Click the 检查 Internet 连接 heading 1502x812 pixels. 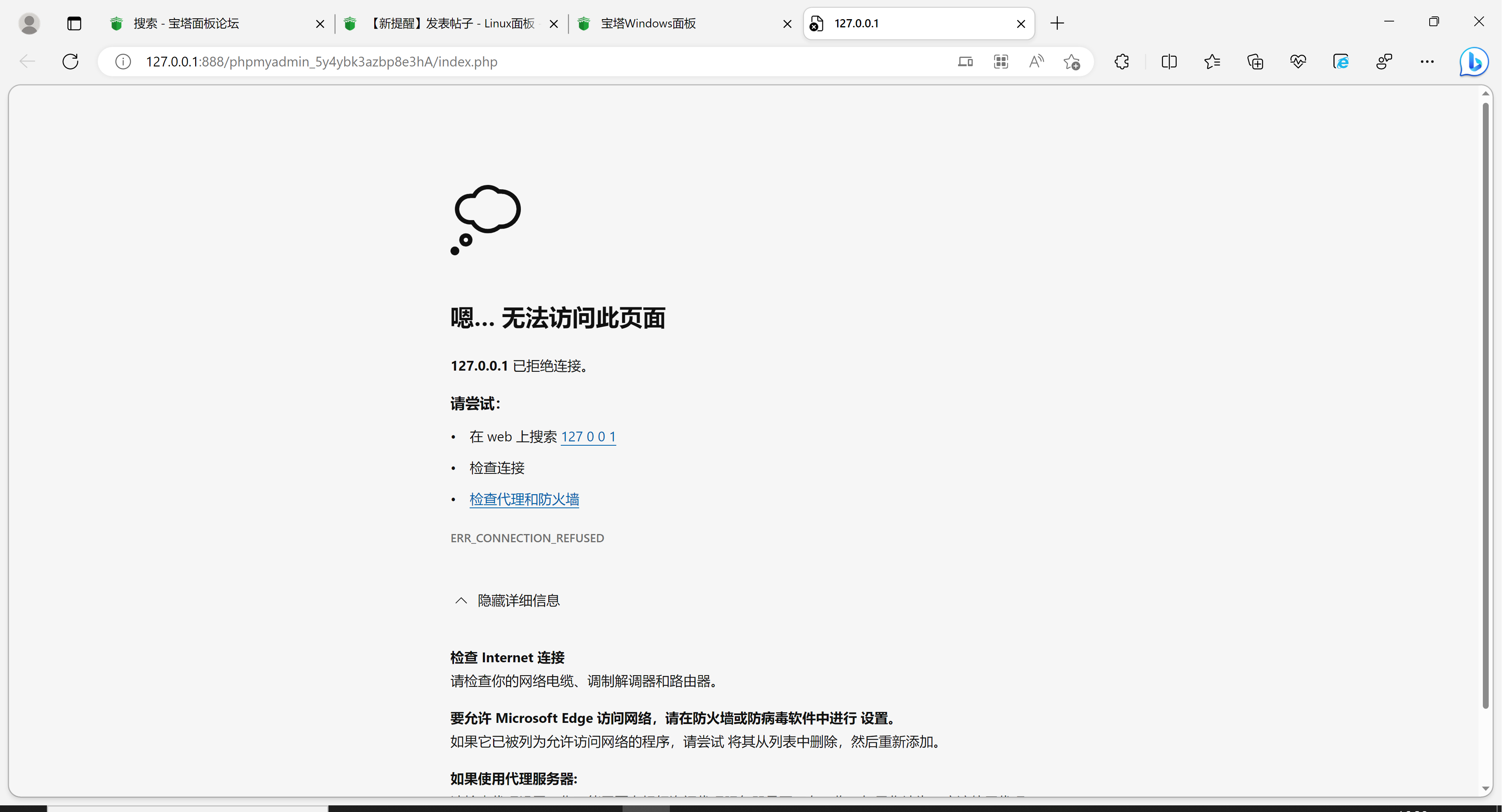(x=507, y=658)
